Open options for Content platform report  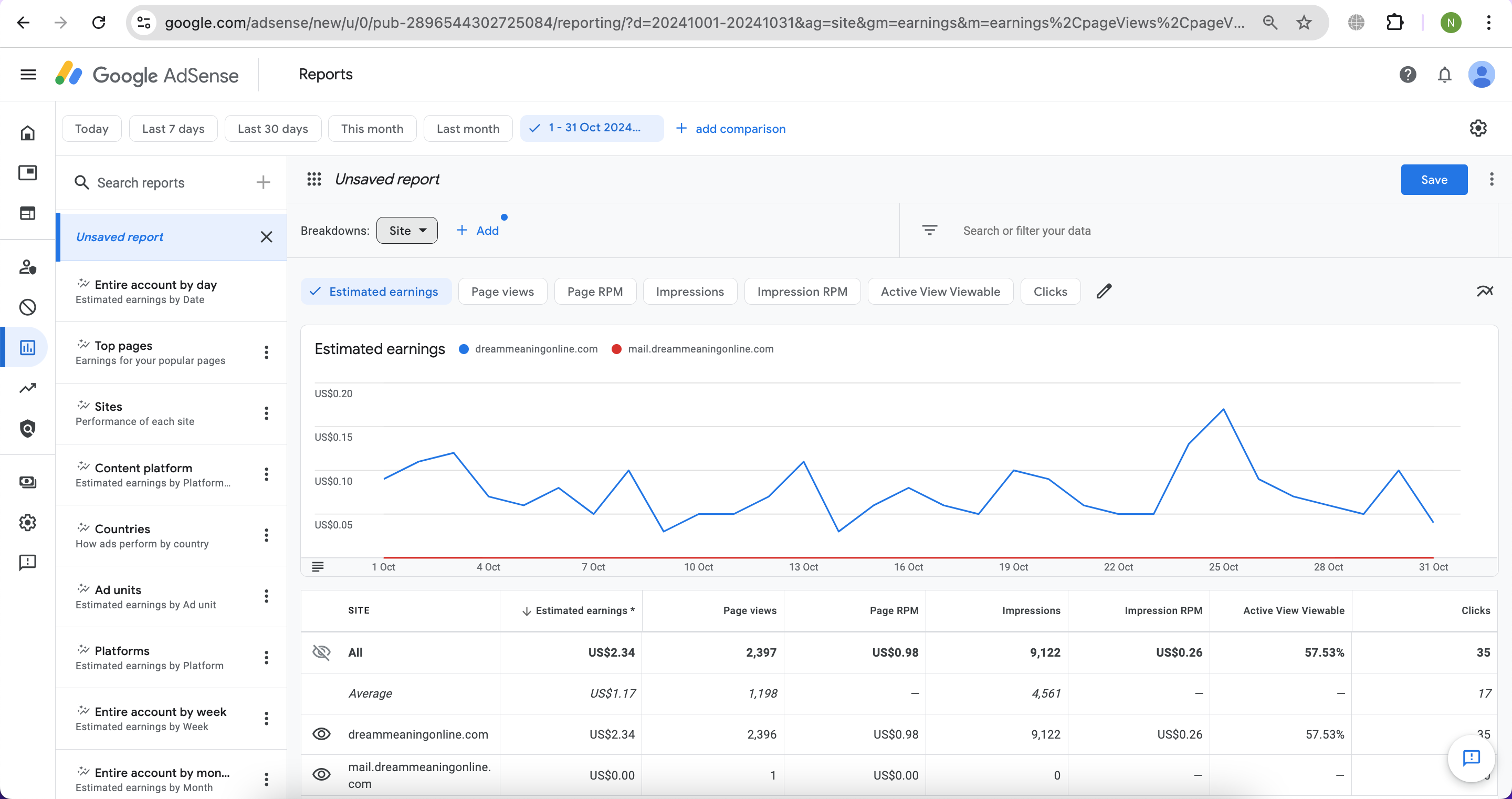pos(267,475)
